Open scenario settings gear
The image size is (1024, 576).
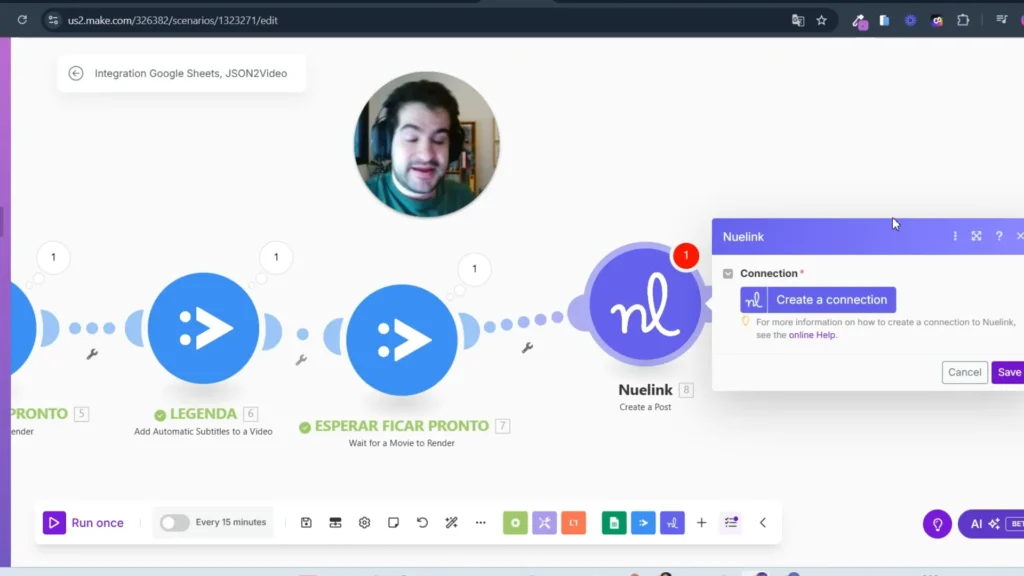pyautogui.click(x=364, y=522)
